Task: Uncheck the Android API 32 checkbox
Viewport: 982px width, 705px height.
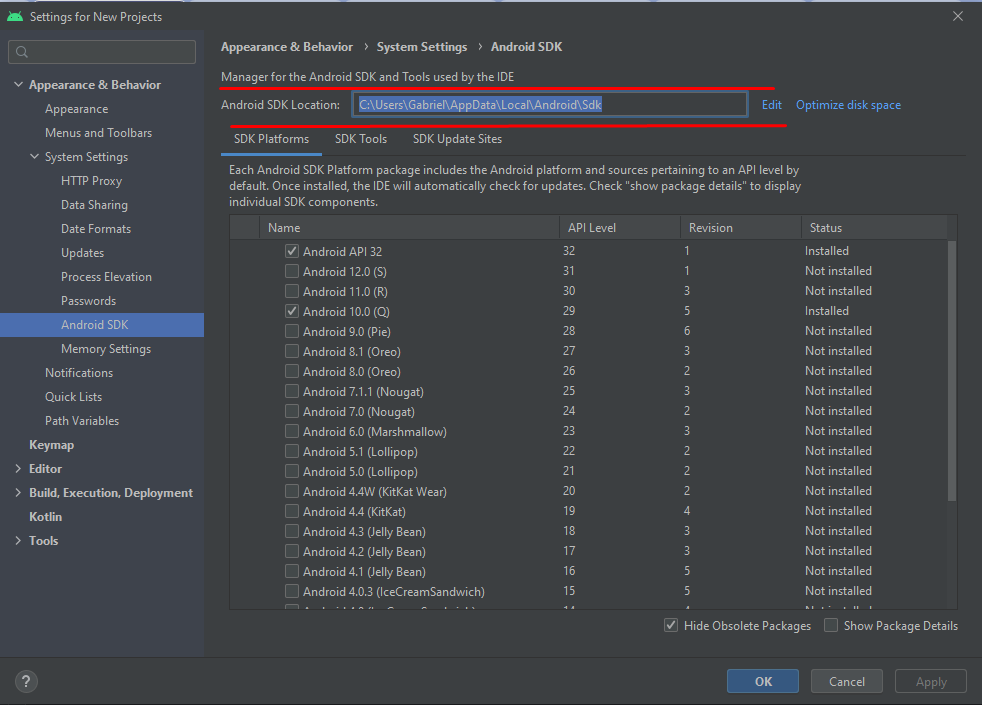Action: (x=292, y=251)
